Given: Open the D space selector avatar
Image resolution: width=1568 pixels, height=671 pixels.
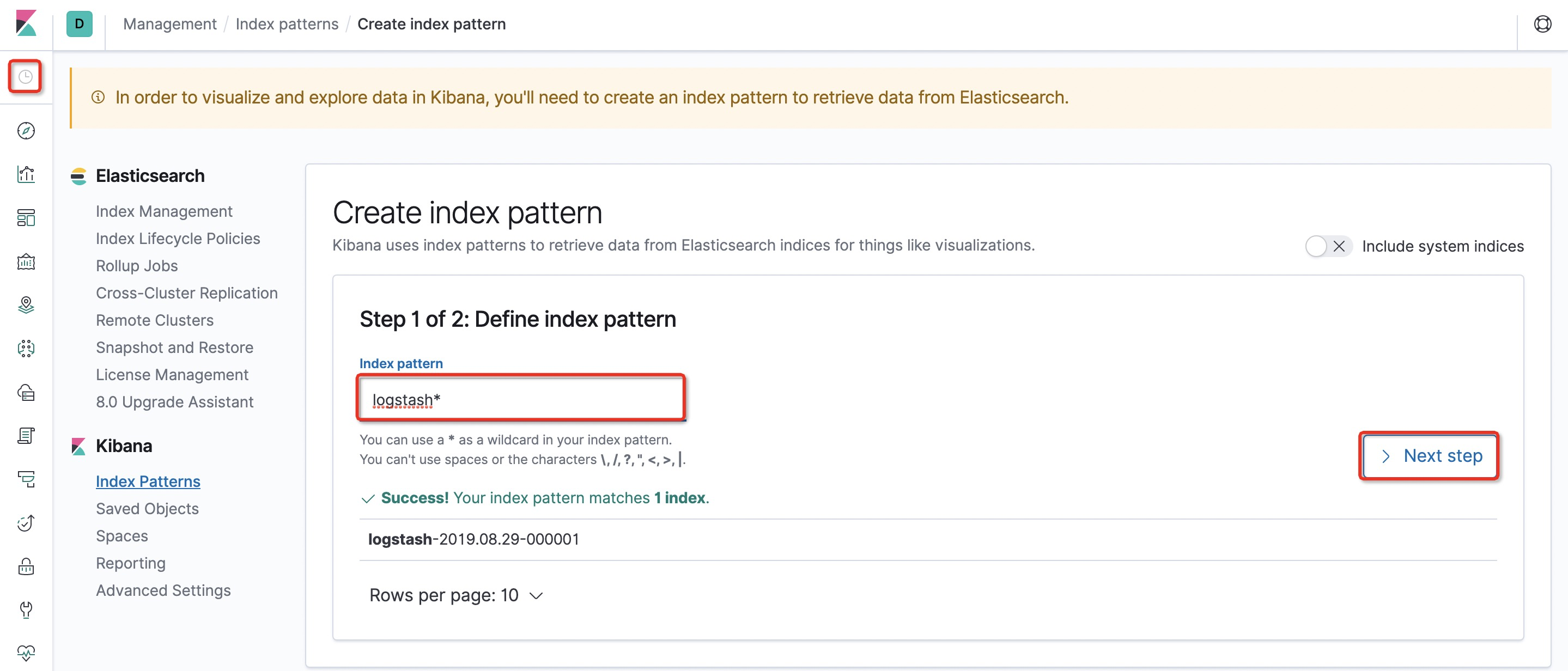Looking at the screenshot, I should pos(79,25).
